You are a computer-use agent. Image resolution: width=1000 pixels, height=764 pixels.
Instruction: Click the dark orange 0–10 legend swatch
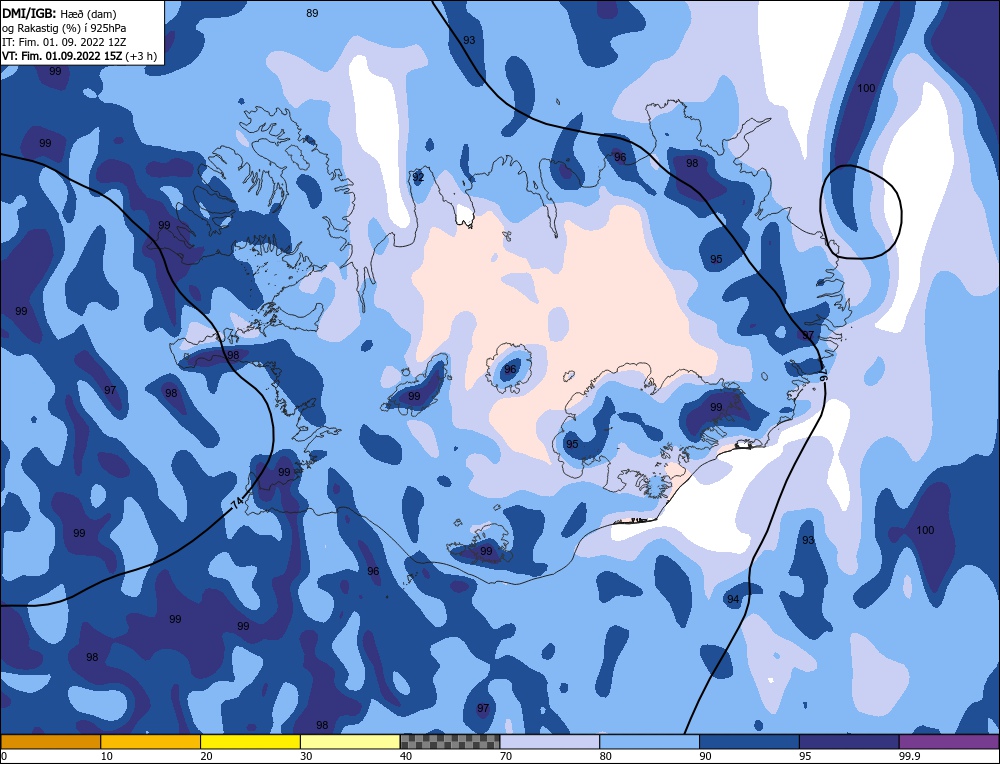pyautogui.click(x=50, y=742)
